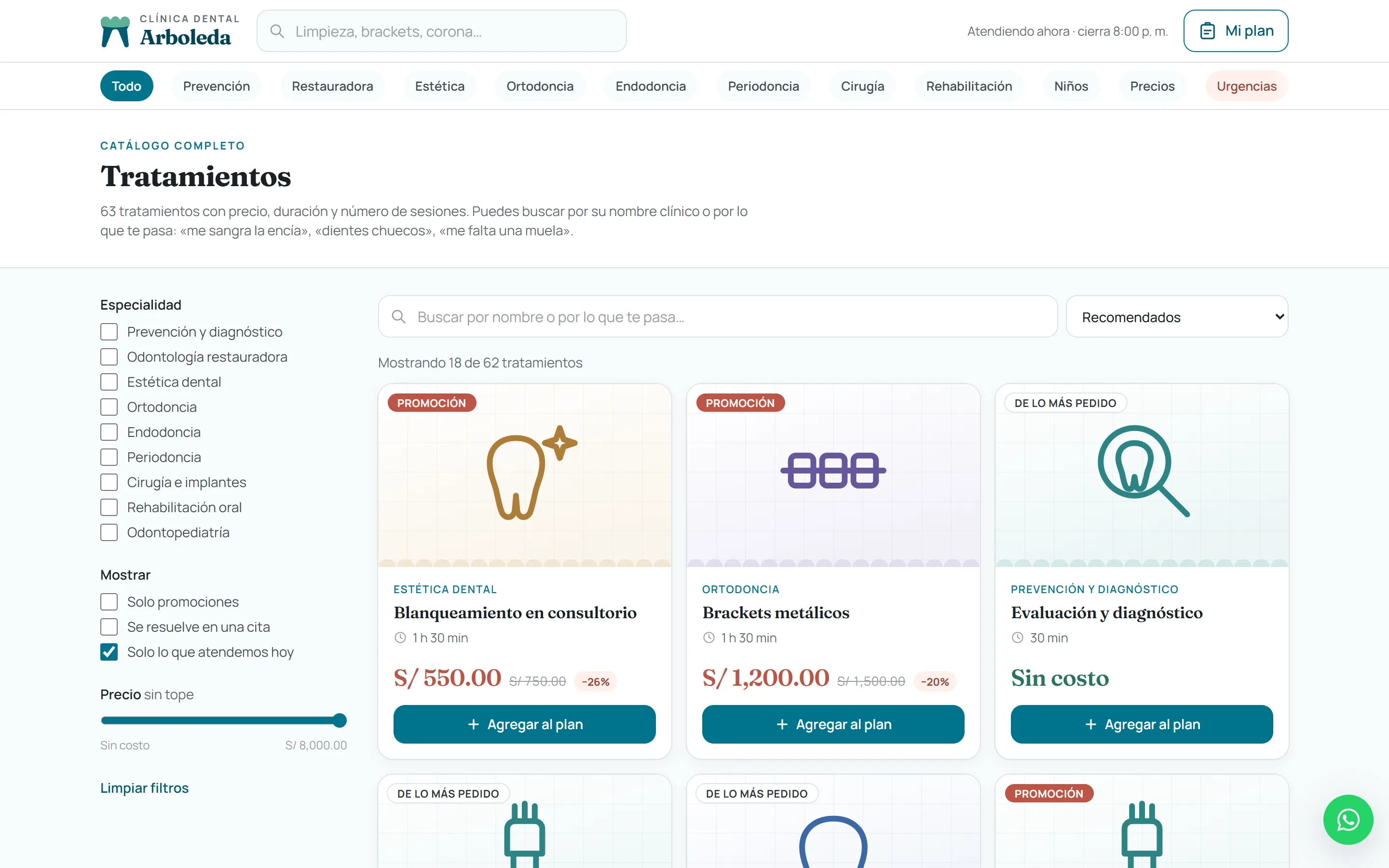Open the Evaluación y diagnóstico title
The image size is (1389, 868).
(x=1106, y=612)
